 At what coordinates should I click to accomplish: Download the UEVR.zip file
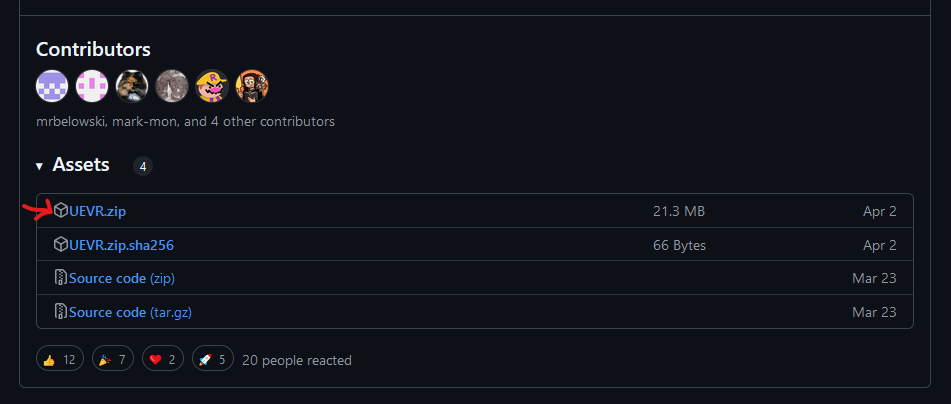pos(97,211)
